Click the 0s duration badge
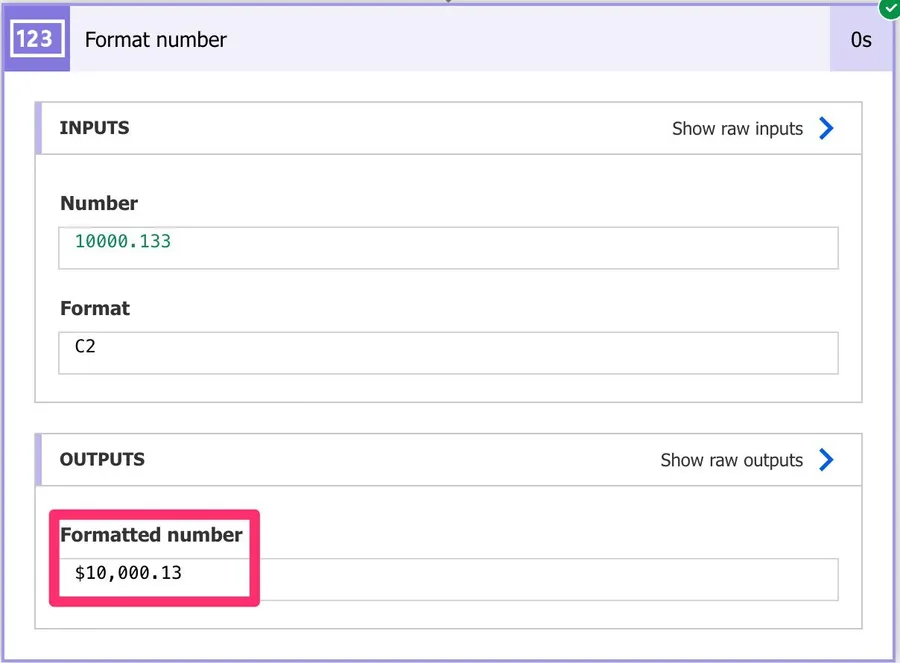This screenshot has height=663, width=900. pos(860,40)
